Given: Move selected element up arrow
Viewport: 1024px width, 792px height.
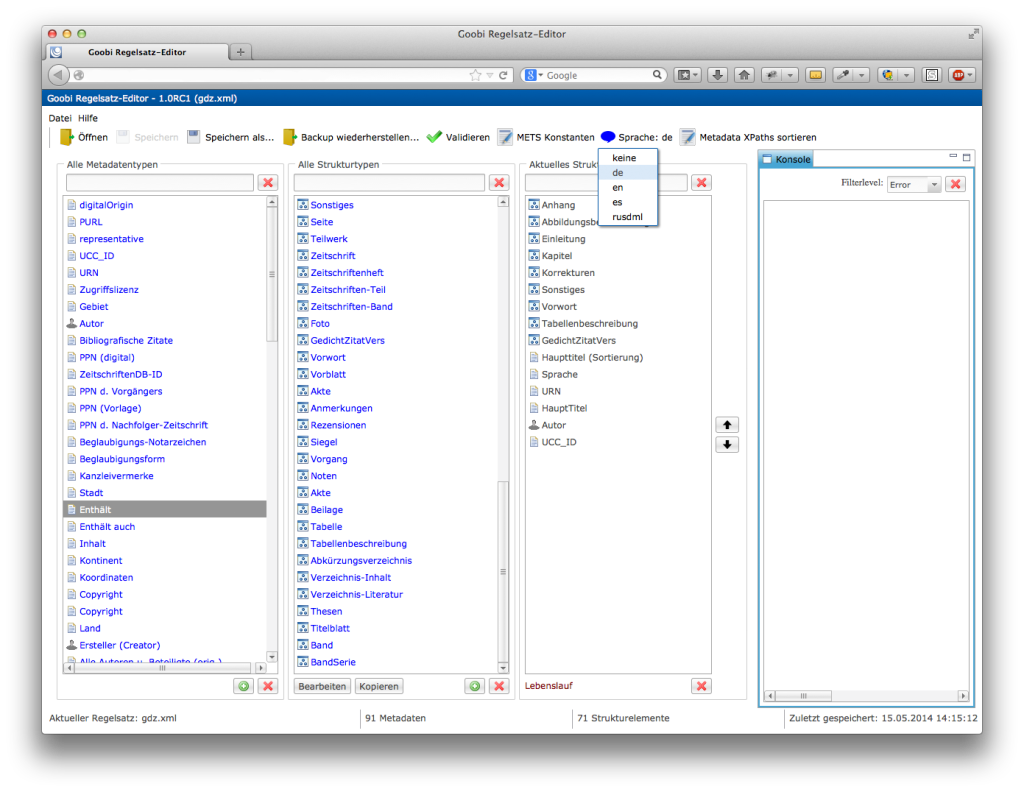Looking at the screenshot, I should (x=727, y=425).
